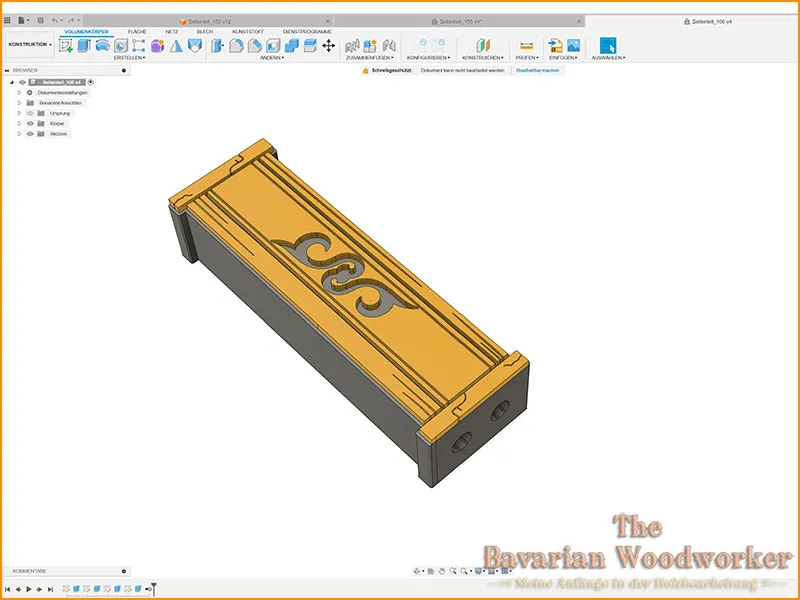Expand the Dokumenteinstellungen tree node
The width and height of the screenshot is (800, 600).
19,93
